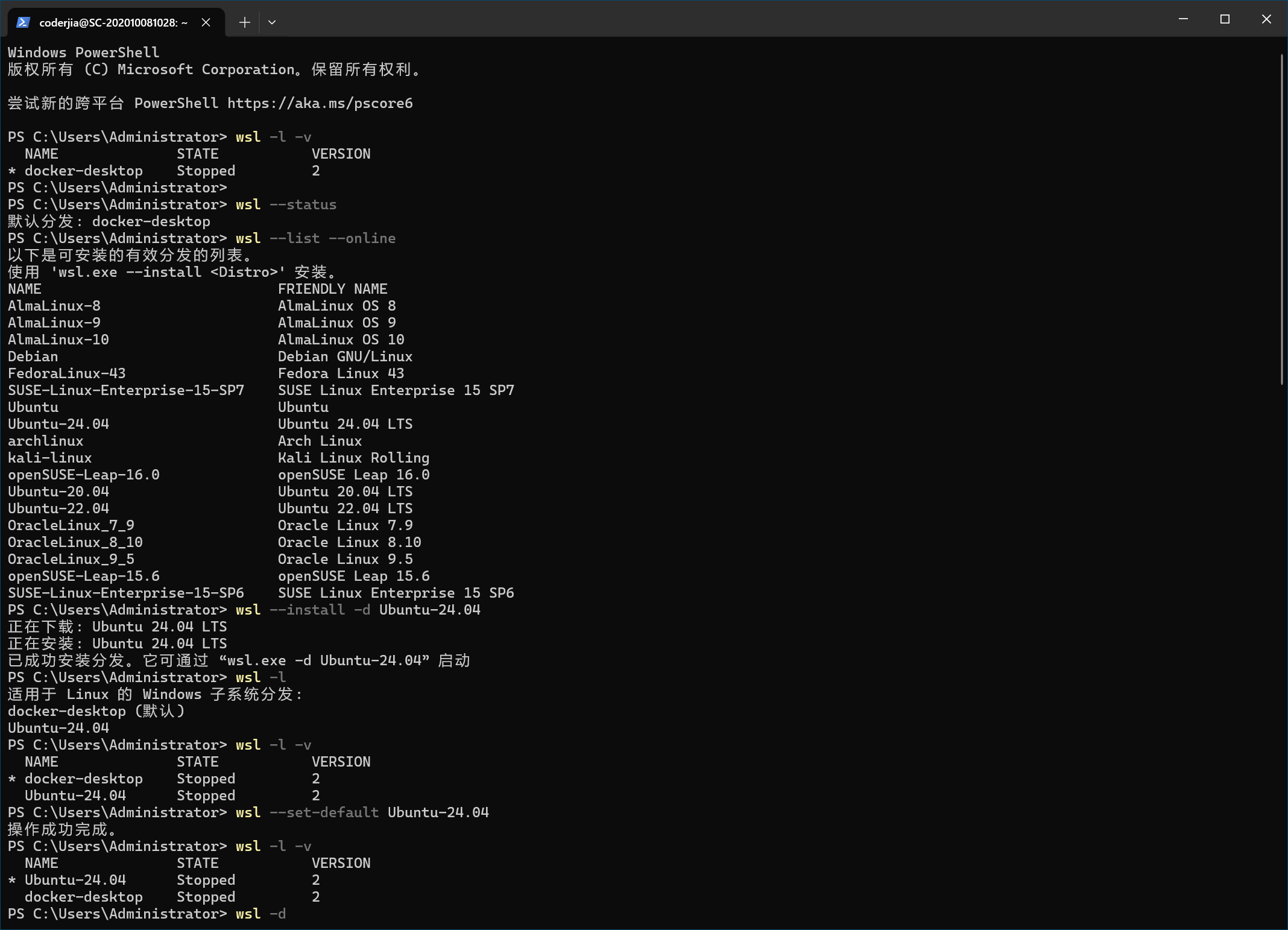Open a new tab with plus button

244,22
